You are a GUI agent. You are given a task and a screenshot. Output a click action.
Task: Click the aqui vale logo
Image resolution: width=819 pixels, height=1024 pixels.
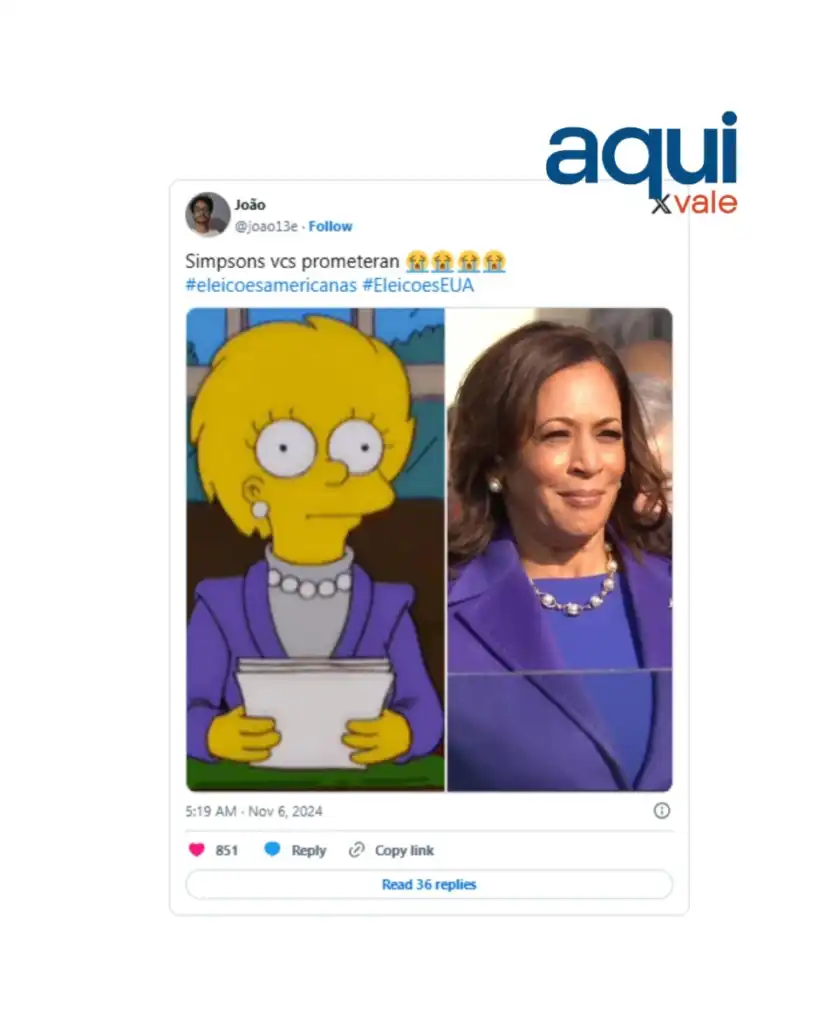click(x=642, y=163)
